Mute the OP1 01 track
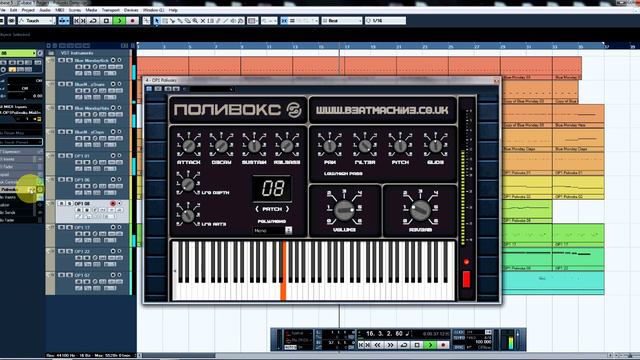The height and width of the screenshot is (360, 640). [62, 156]
